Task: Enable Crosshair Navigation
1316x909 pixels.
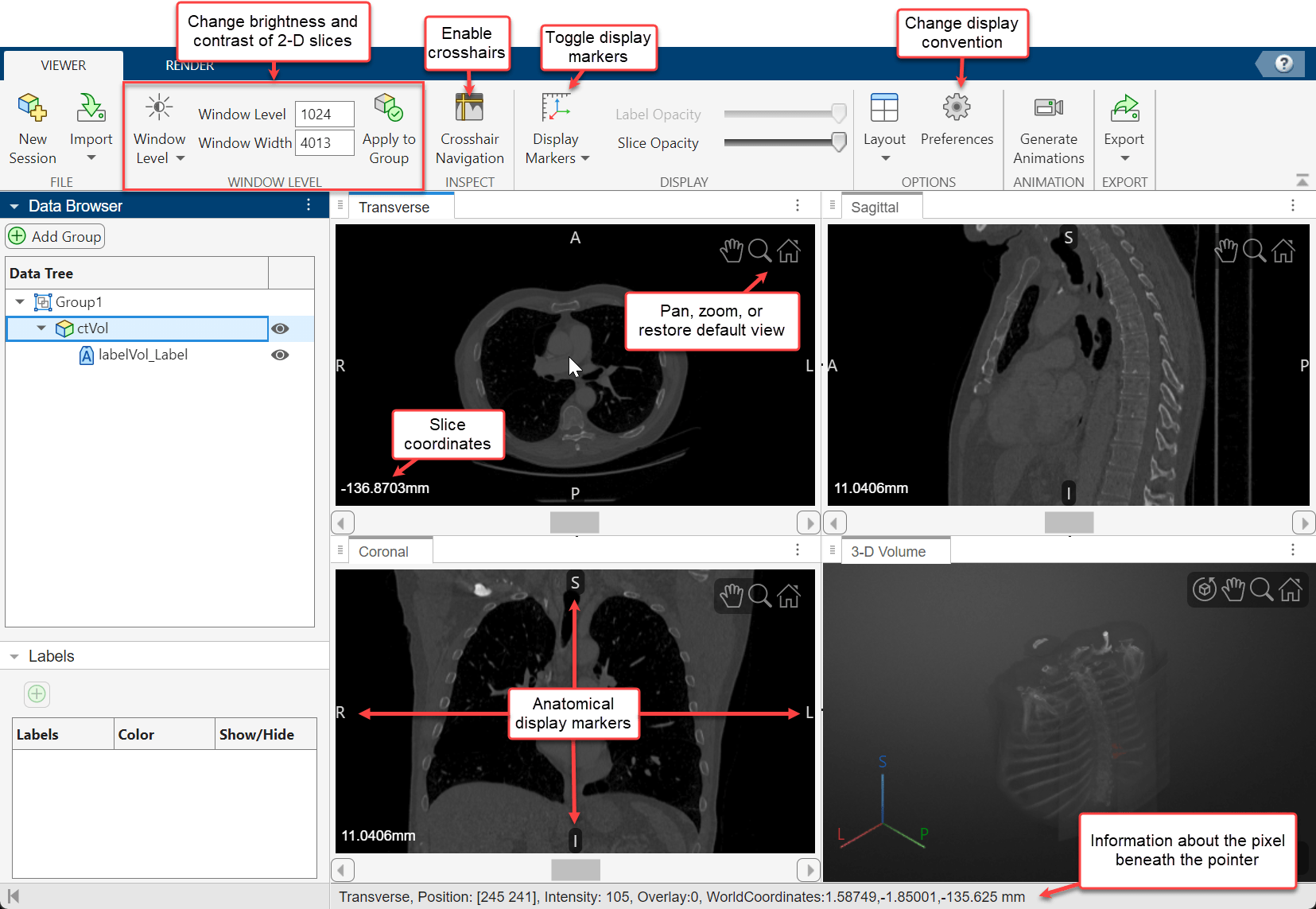Action: click(469, 127)
